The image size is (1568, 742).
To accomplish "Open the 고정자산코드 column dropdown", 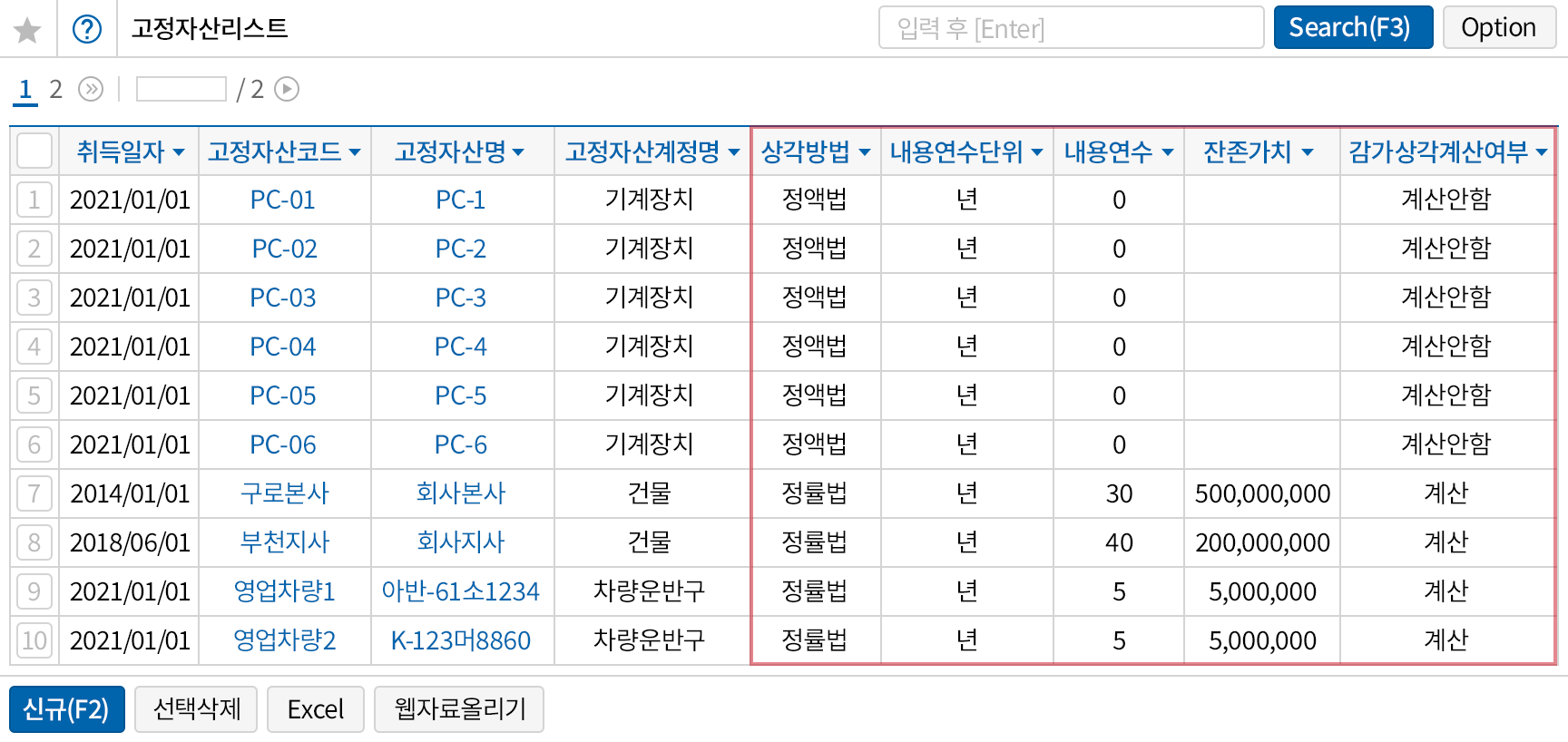I will pos(355,152).
